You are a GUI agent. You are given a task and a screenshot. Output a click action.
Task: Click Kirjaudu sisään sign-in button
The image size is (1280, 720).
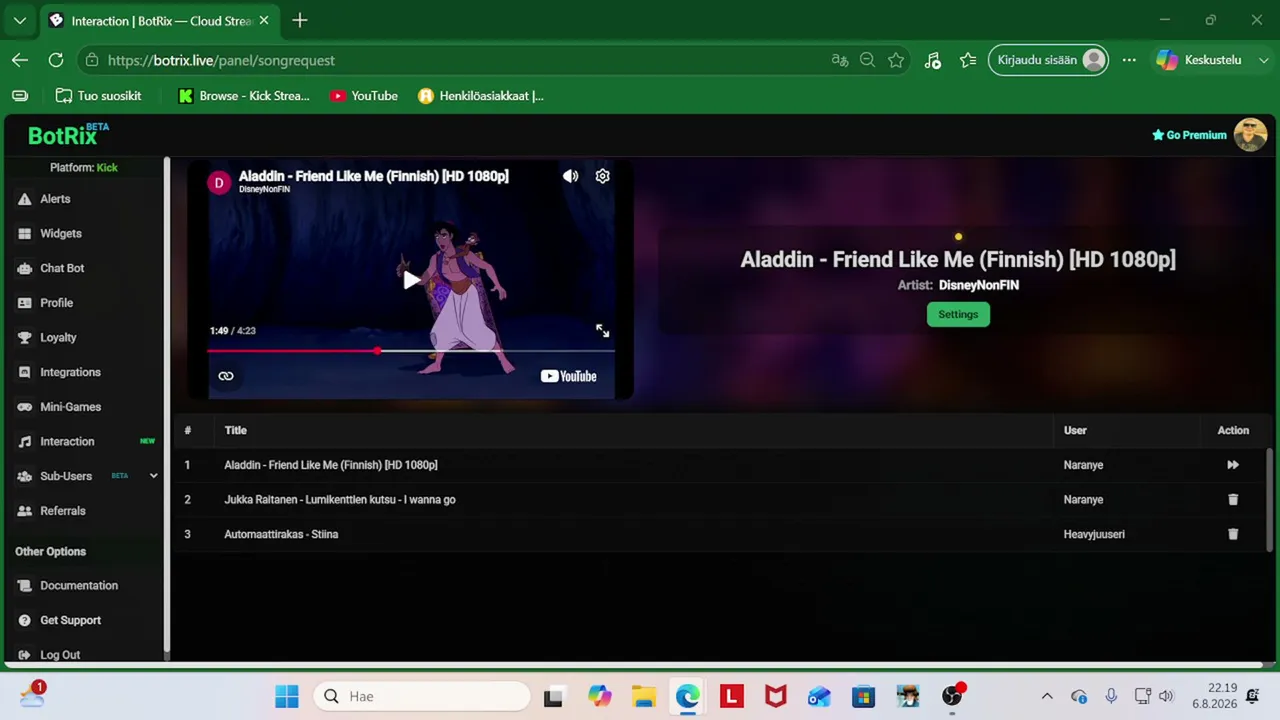(1049, 60)
